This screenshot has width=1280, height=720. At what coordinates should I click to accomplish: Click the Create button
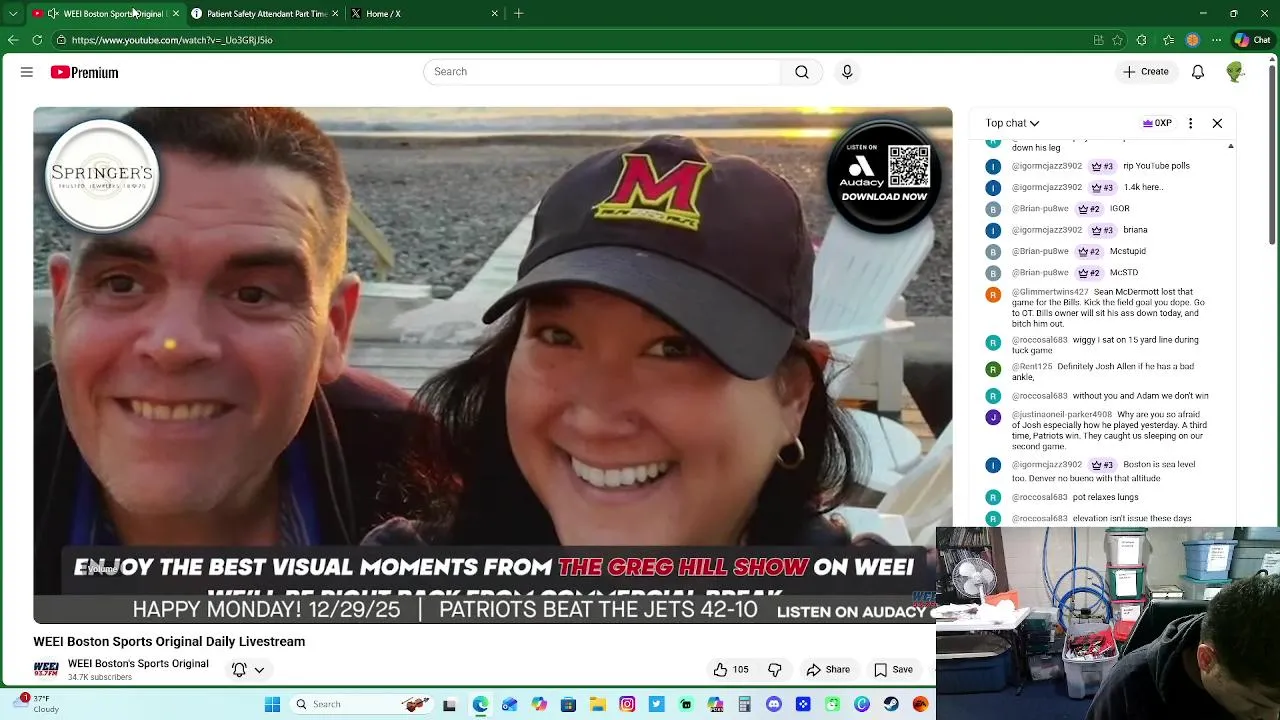click(1145, 72)
